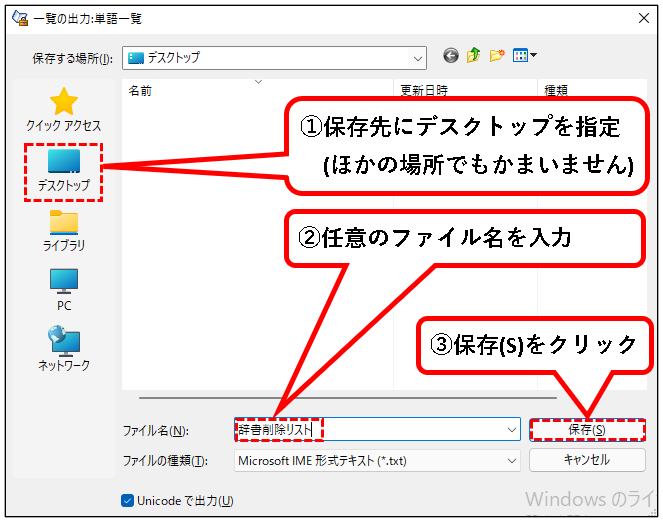Select Desktop in the places sidebar
This screenshot has height=523, width=663.
[63, 171]
